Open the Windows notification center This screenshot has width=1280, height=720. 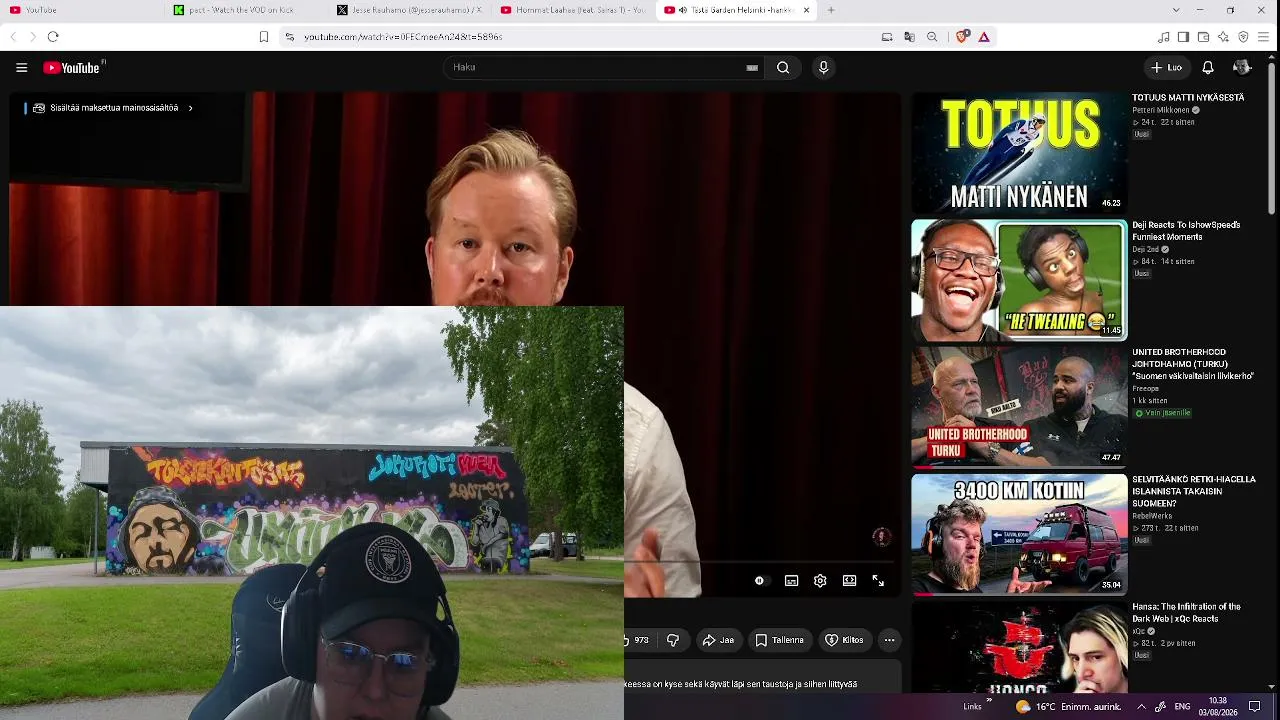[x=1255, y=706]
